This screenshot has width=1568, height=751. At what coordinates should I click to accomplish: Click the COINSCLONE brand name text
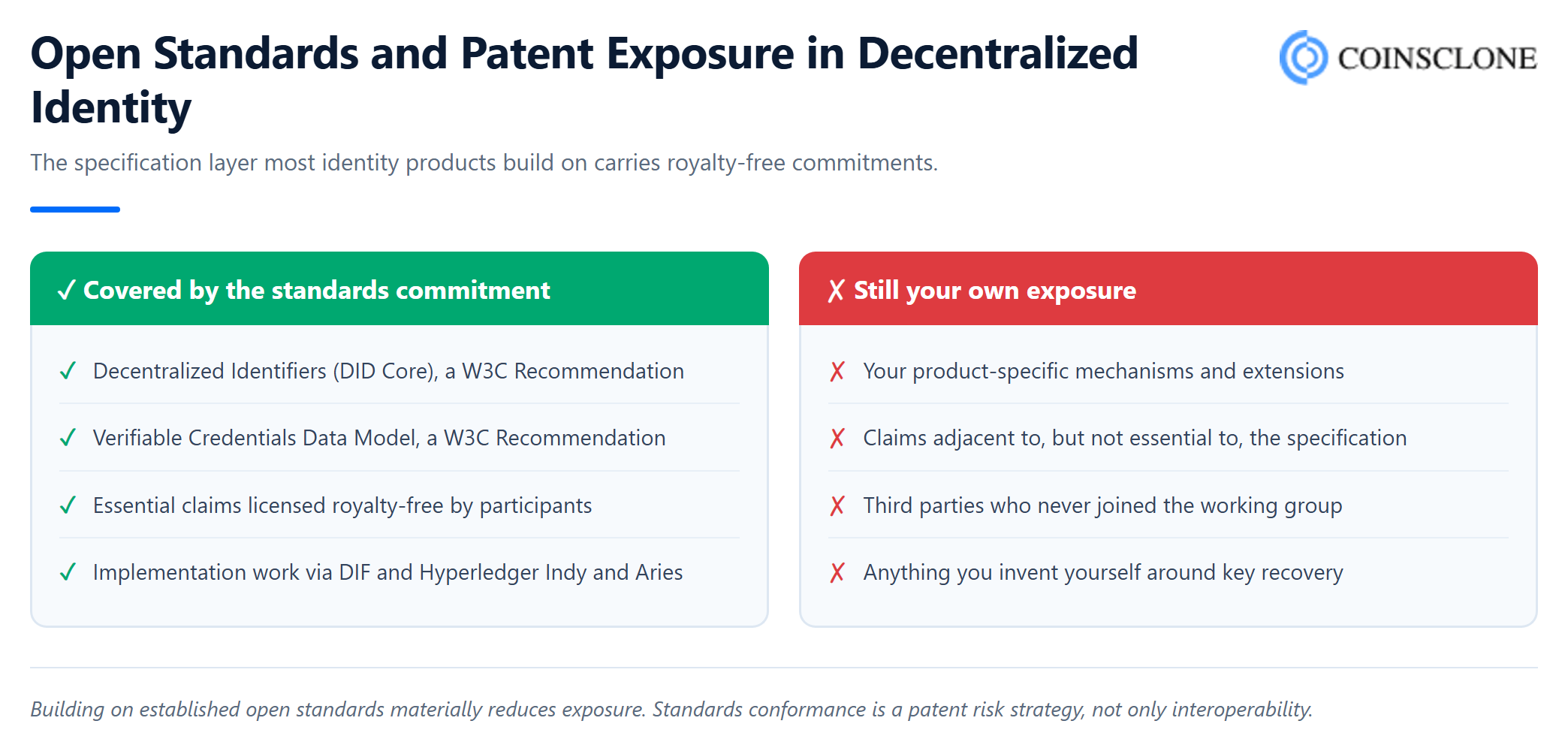point(1437,59)
